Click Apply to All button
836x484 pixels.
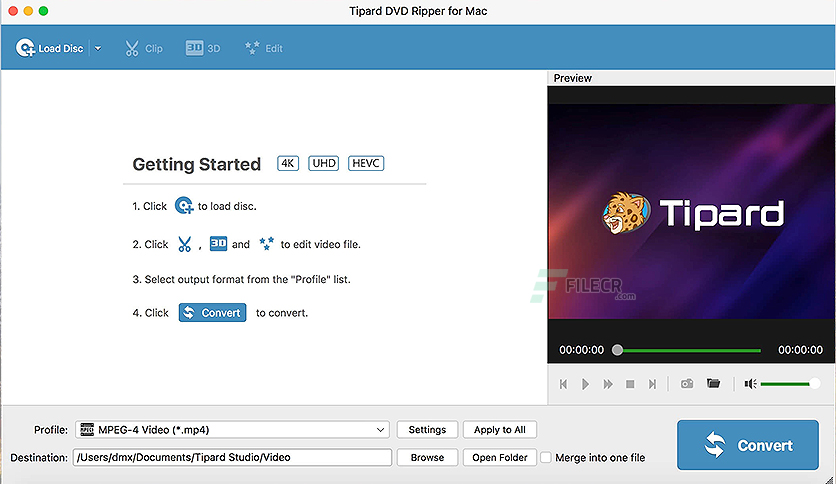point(500,430)
